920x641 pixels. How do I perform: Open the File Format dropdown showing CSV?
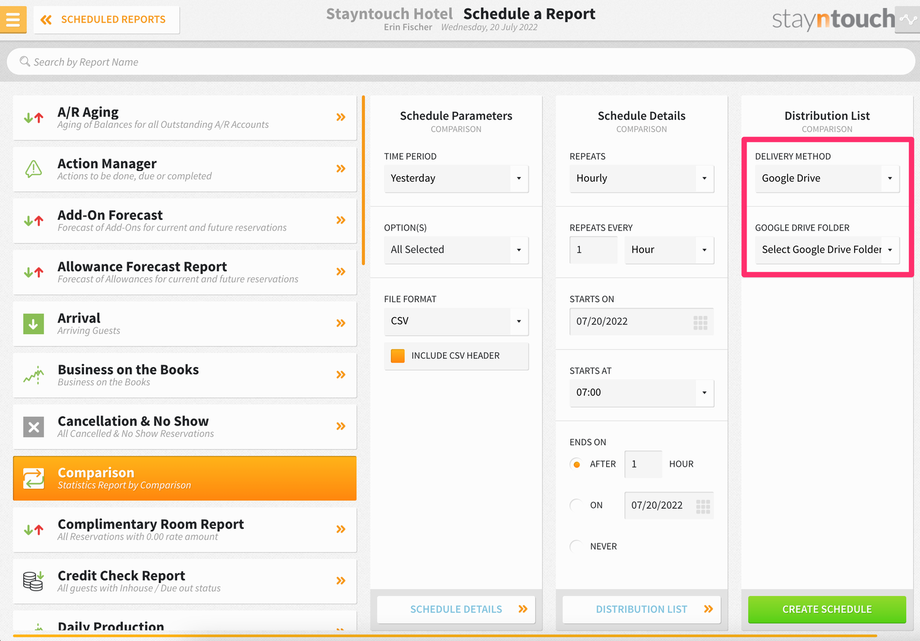[456, 321]
